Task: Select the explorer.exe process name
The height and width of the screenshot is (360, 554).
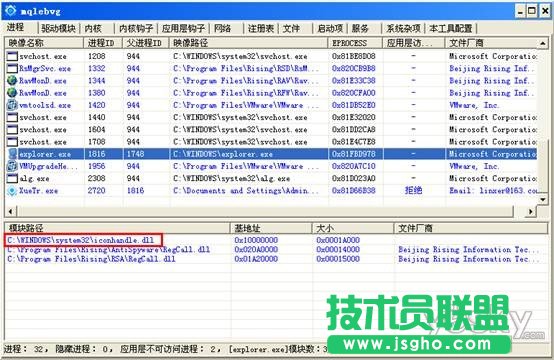Action: tap(45, 154)
